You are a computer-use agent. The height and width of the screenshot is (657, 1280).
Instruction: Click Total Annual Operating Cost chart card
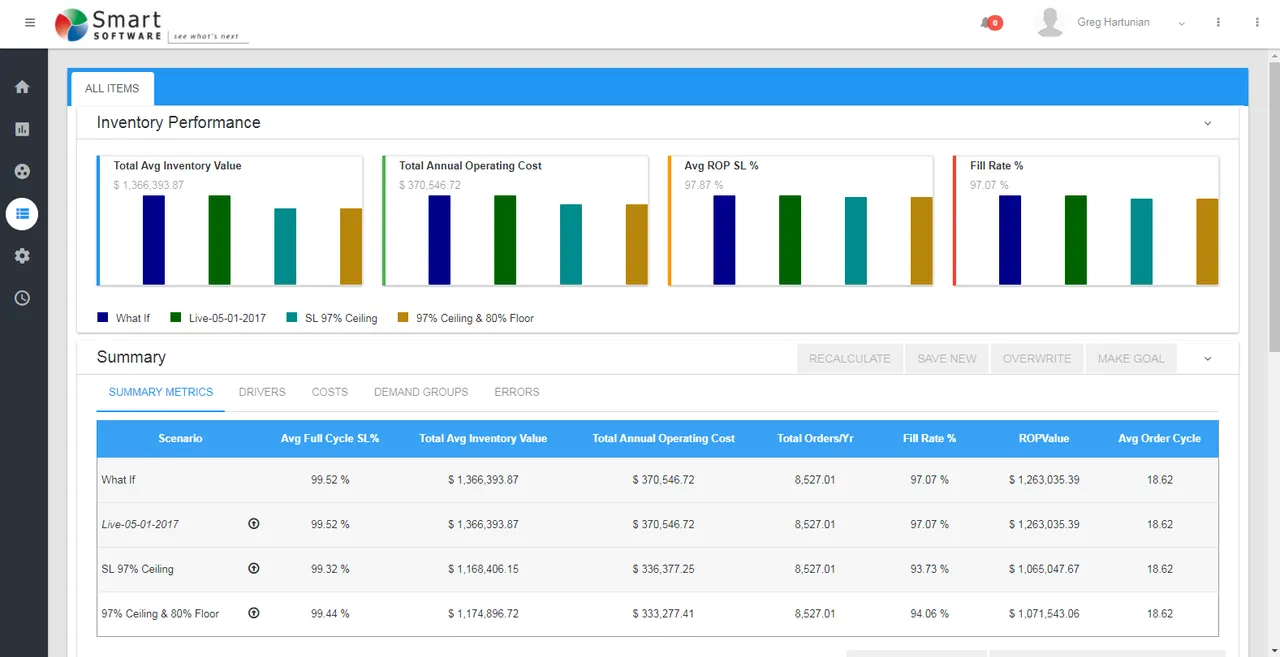pos(515,220)
